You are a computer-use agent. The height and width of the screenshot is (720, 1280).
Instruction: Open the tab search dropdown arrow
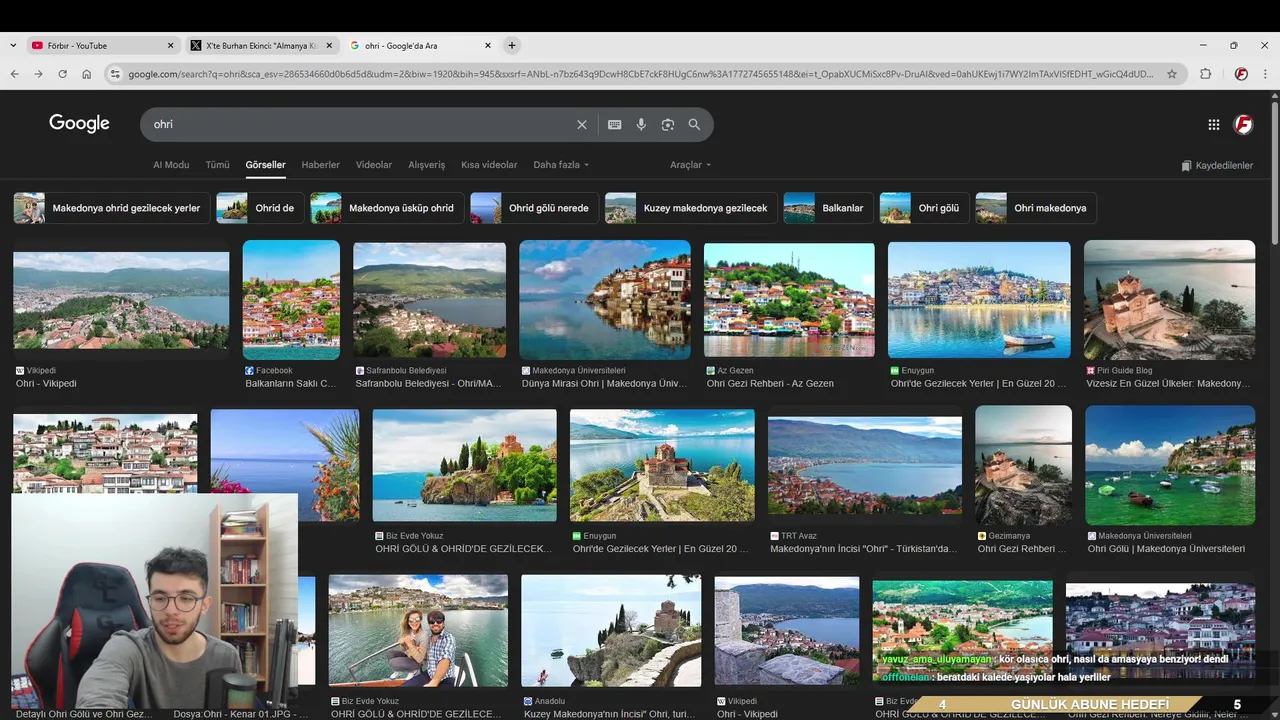click(x=12, y=46)
